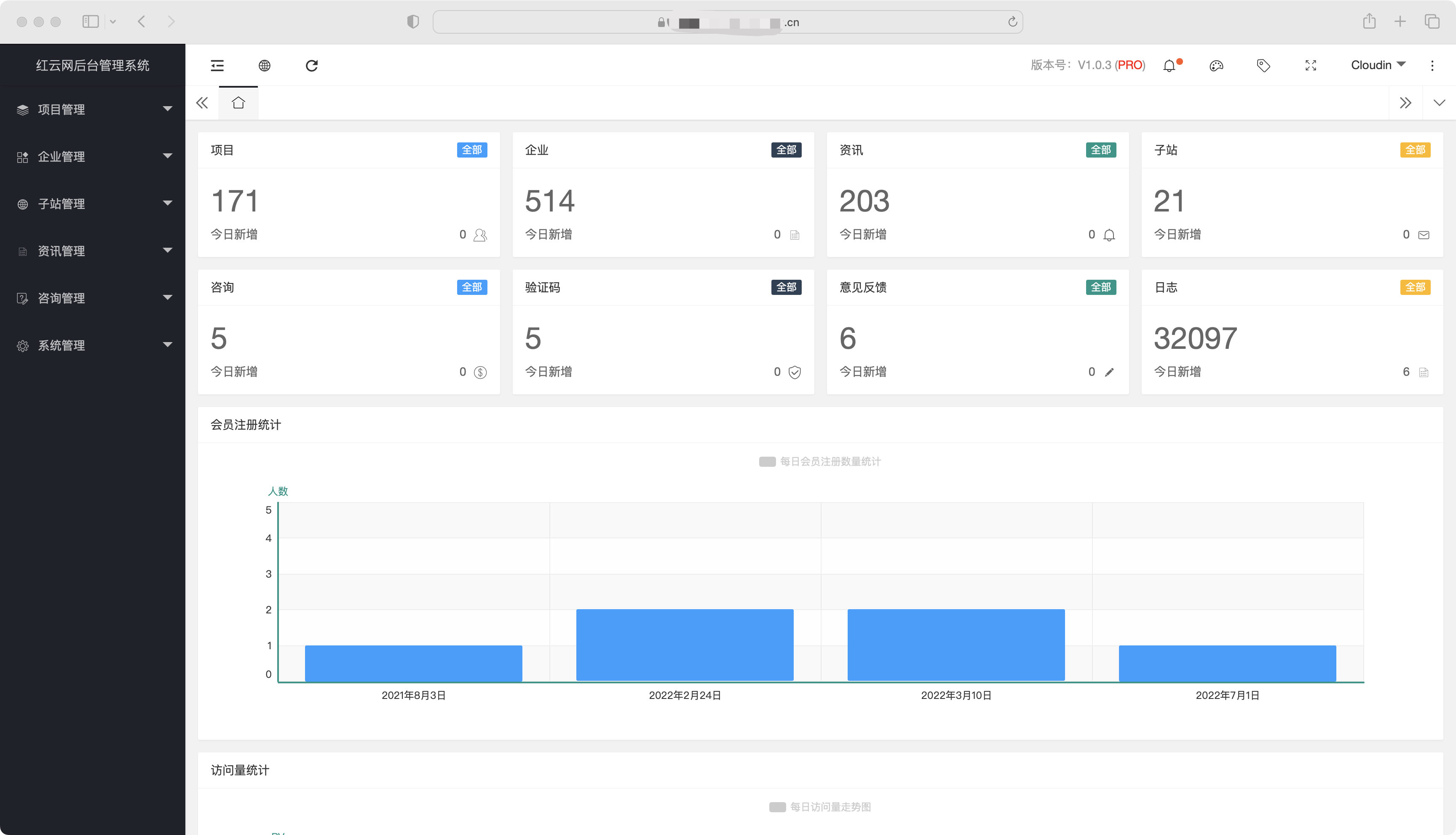Collapse the sidebar with the menu-fold icon
Viewport: 1456px width, 835px height.
coord(217,65)
